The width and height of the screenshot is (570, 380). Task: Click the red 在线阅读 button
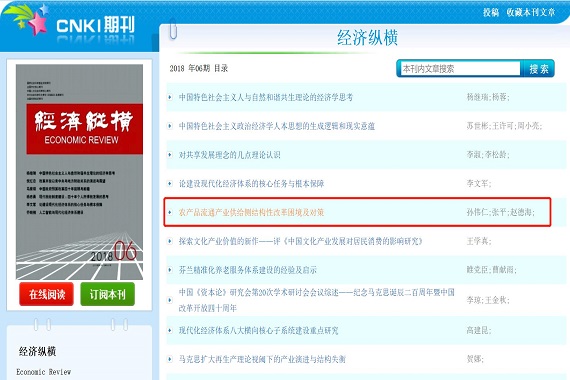coord(47,294)
